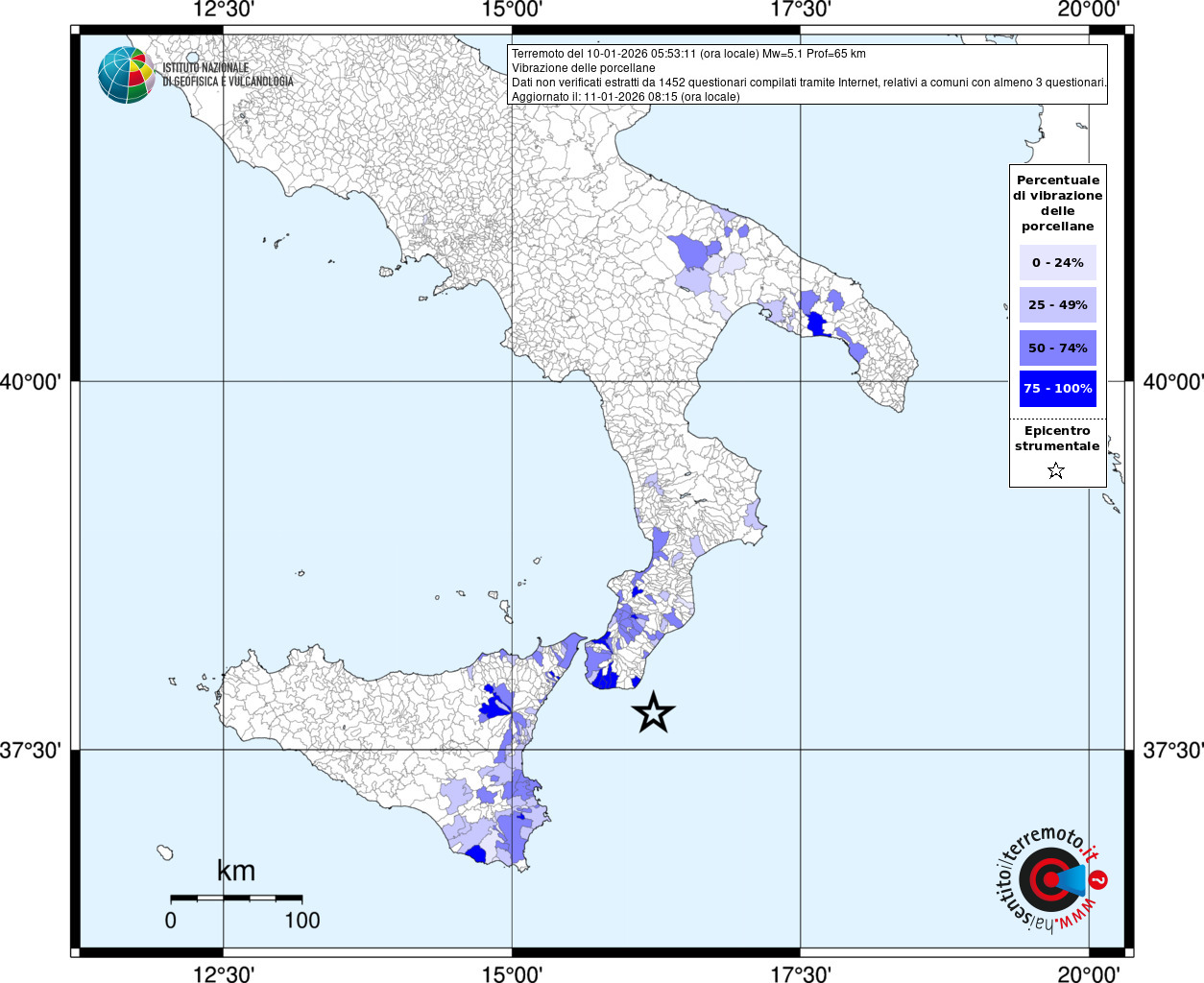This screenshot has width=1204, height=983.
Task: Click the epicenter star on the map
Action: tap(654, 712)
